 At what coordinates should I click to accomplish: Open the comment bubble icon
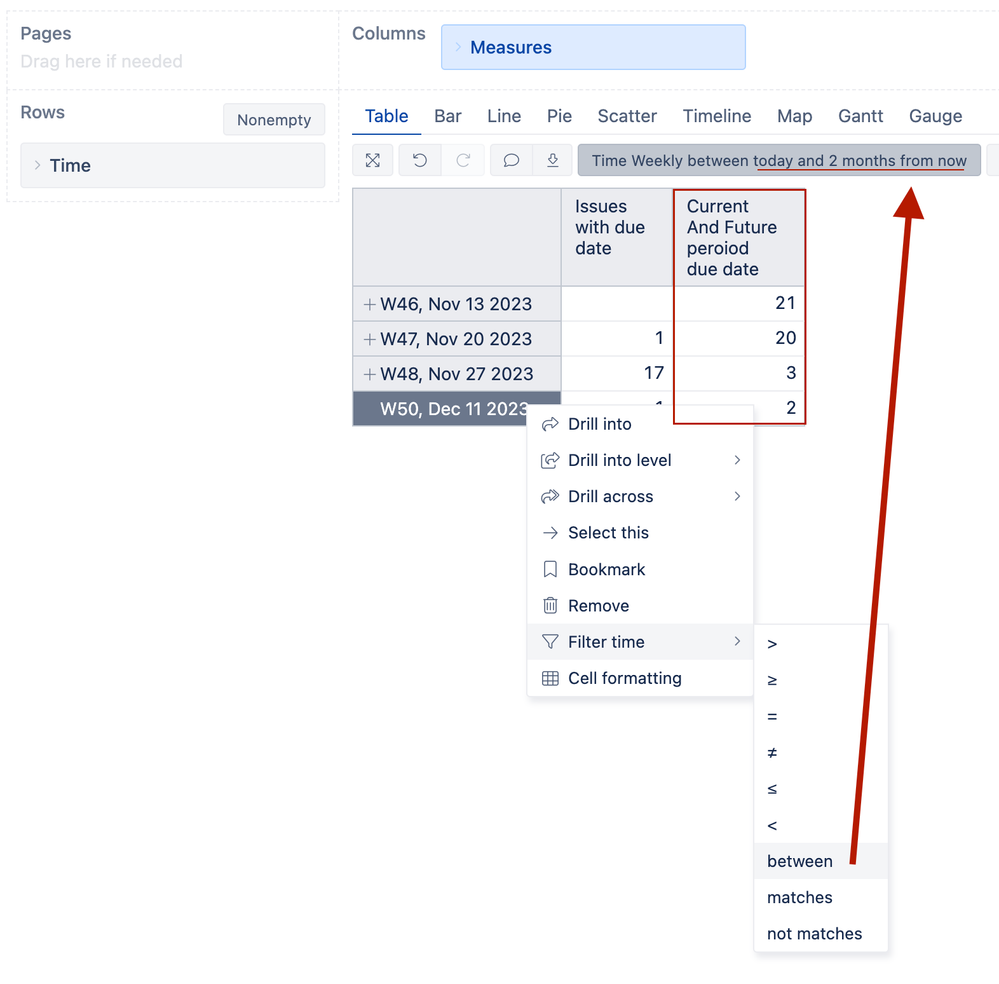point(510,160)
